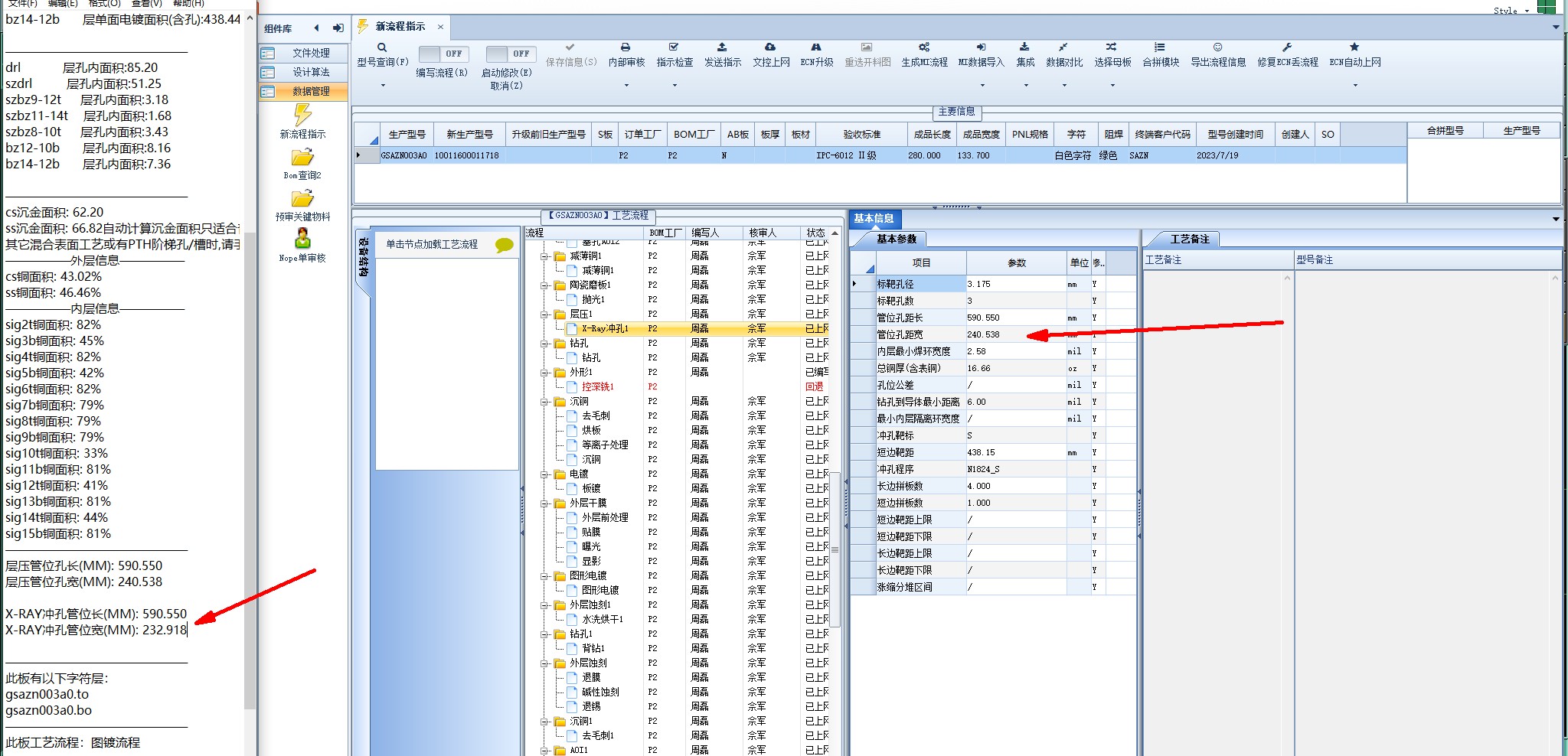Open dropdown arrow under ECN自动上网
This screenshot has height=756, width=1568.
click(x=1355, y=85)
